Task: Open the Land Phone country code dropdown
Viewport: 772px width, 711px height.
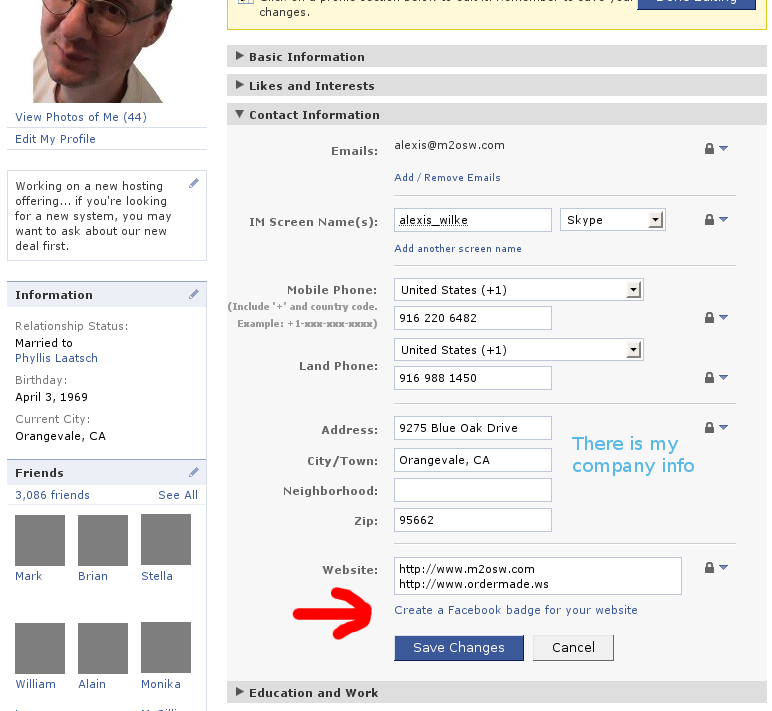Action: [518, 350]
